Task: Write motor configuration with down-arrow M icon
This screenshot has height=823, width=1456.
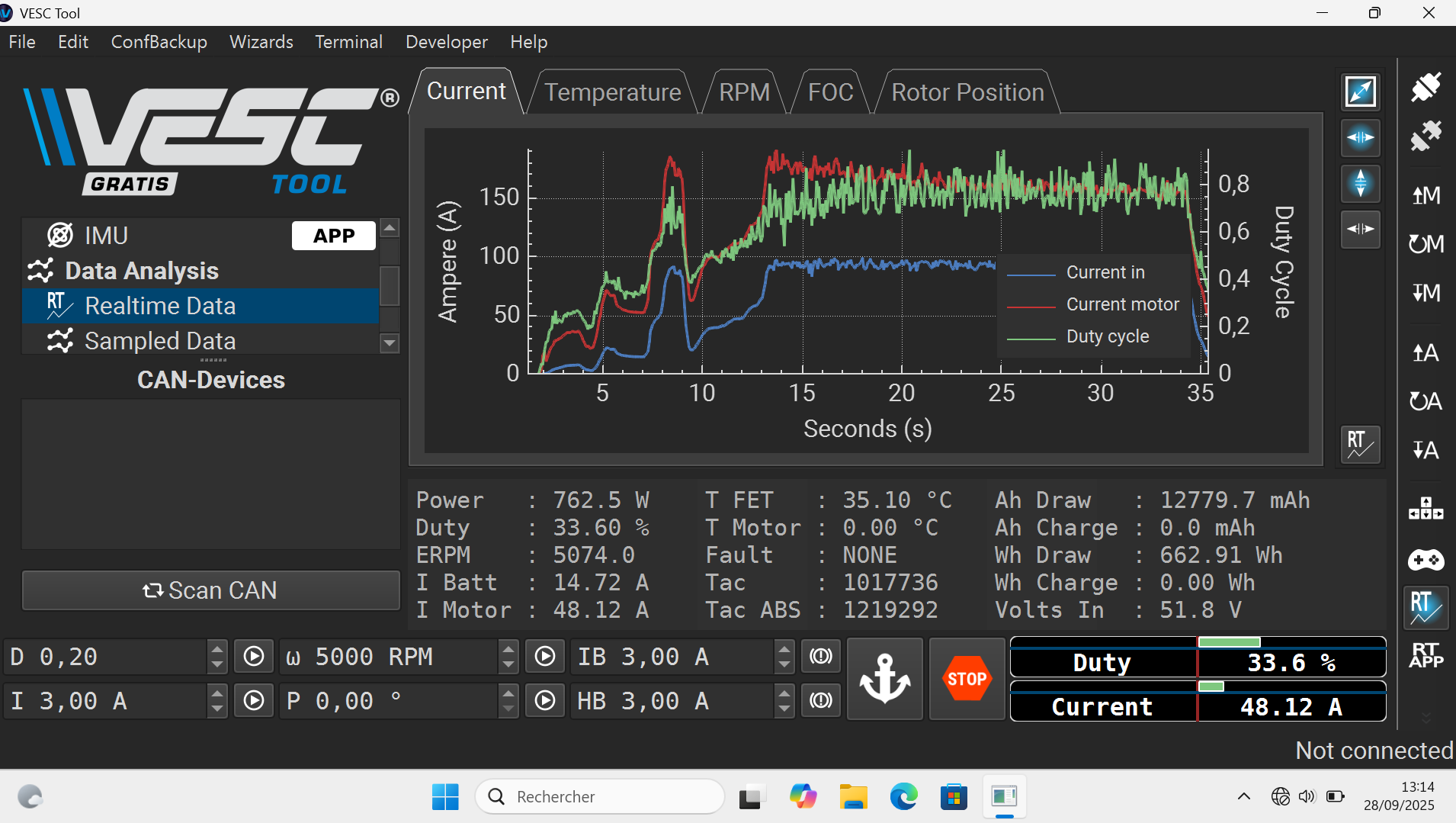Action: [x=1426, y=293]
